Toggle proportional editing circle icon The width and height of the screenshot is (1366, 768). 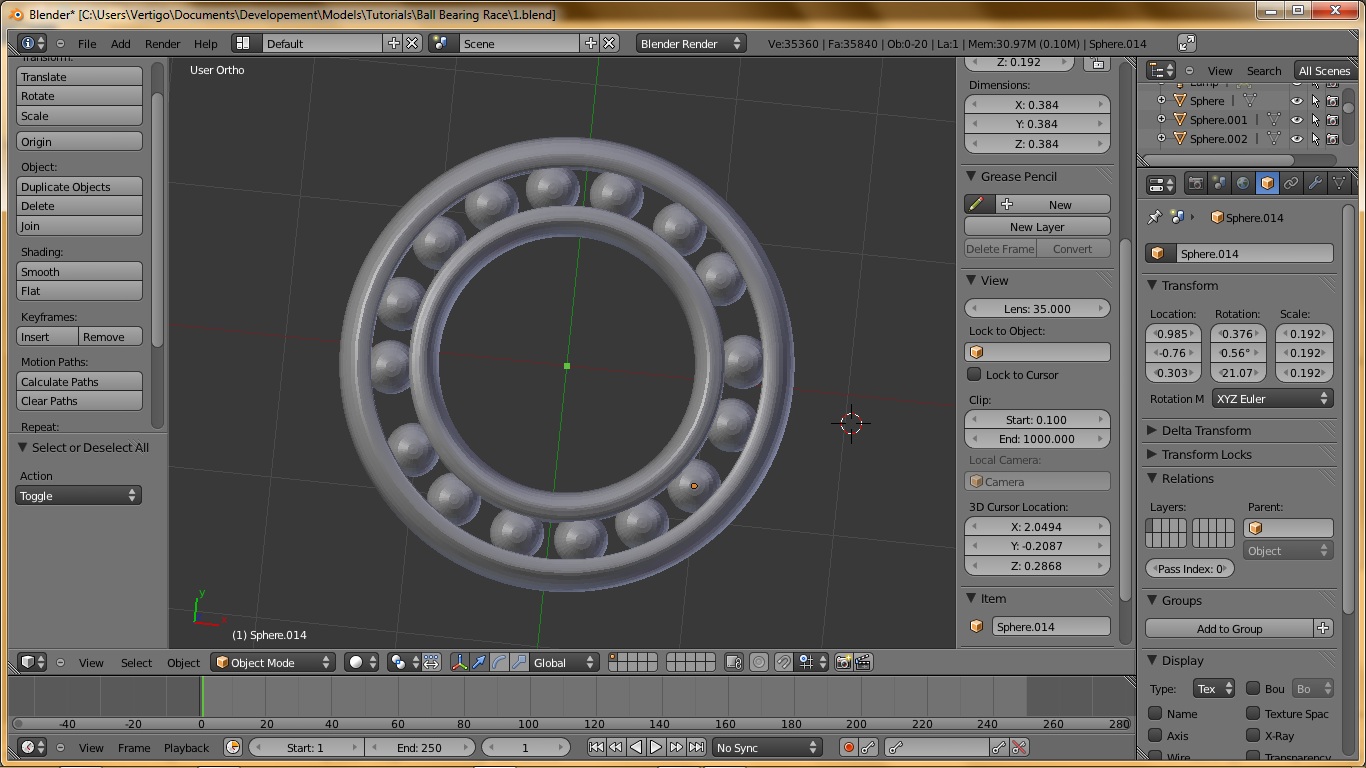759,662
